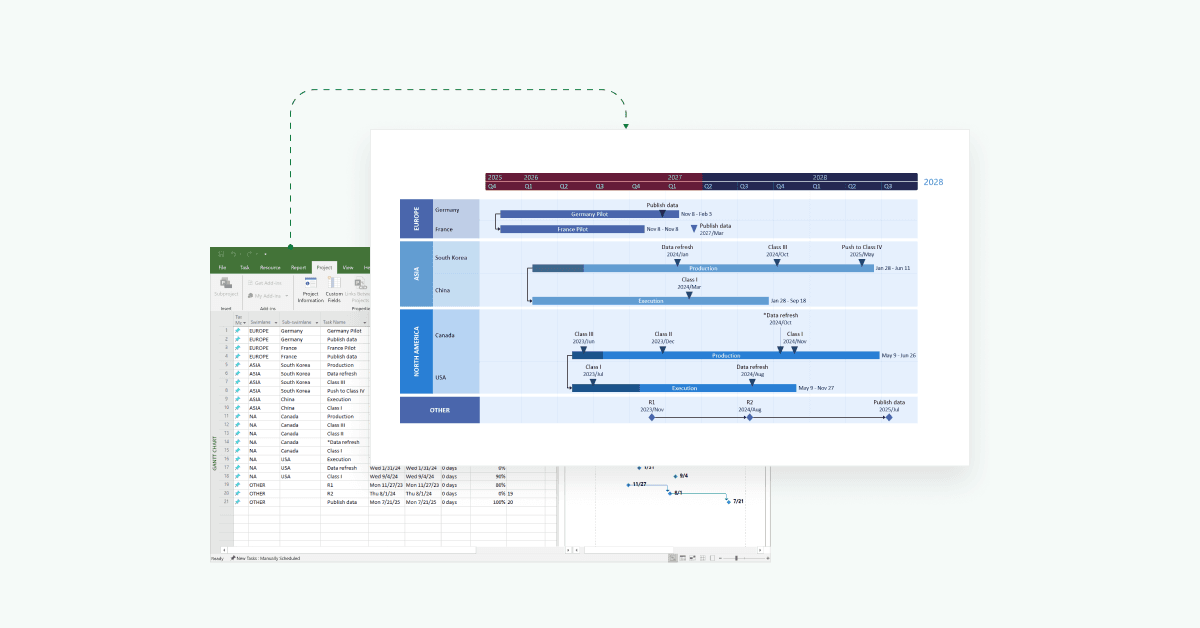The image size is (1200, 628).
Task: Switch to the View ribbon tab
Action: (348, 268)
